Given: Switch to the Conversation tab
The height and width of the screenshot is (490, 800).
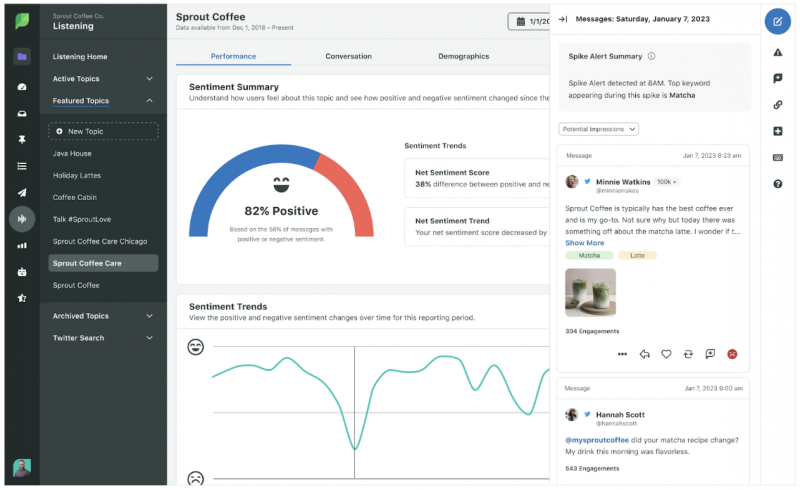Looking at the screenshot, I should point(348,56).
